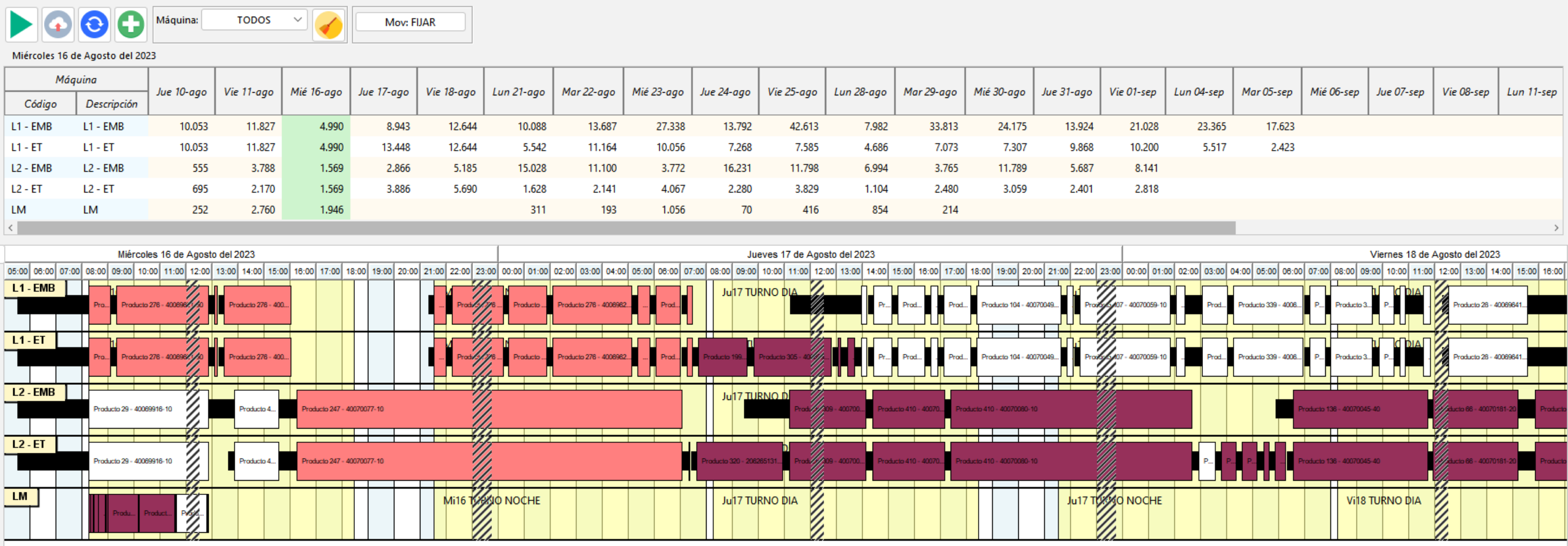Click the Descripción column header
This screenshot has width=1568, height=546.
111,104
